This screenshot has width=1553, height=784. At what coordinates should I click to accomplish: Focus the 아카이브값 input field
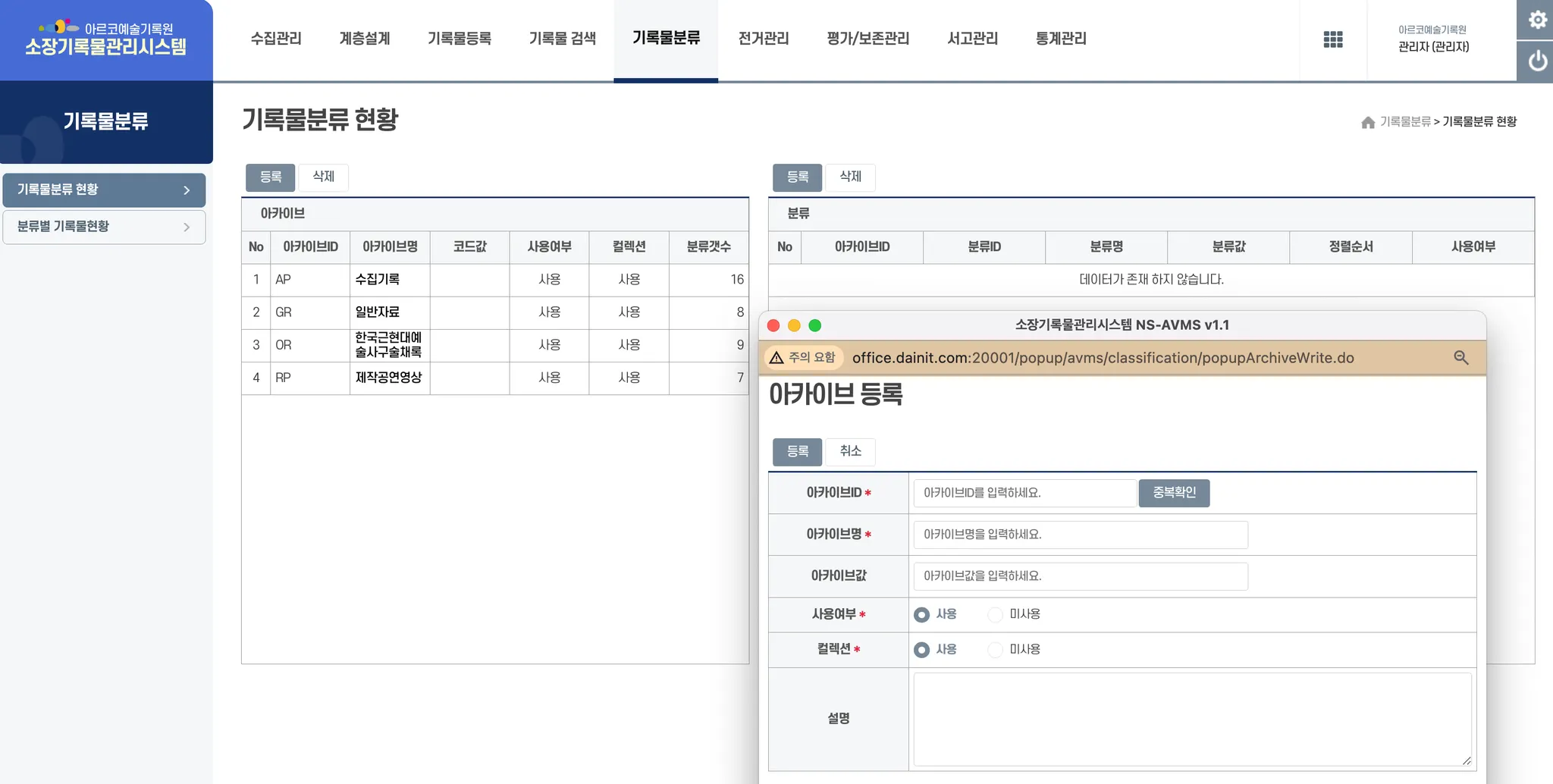(x=1081, y=576)
